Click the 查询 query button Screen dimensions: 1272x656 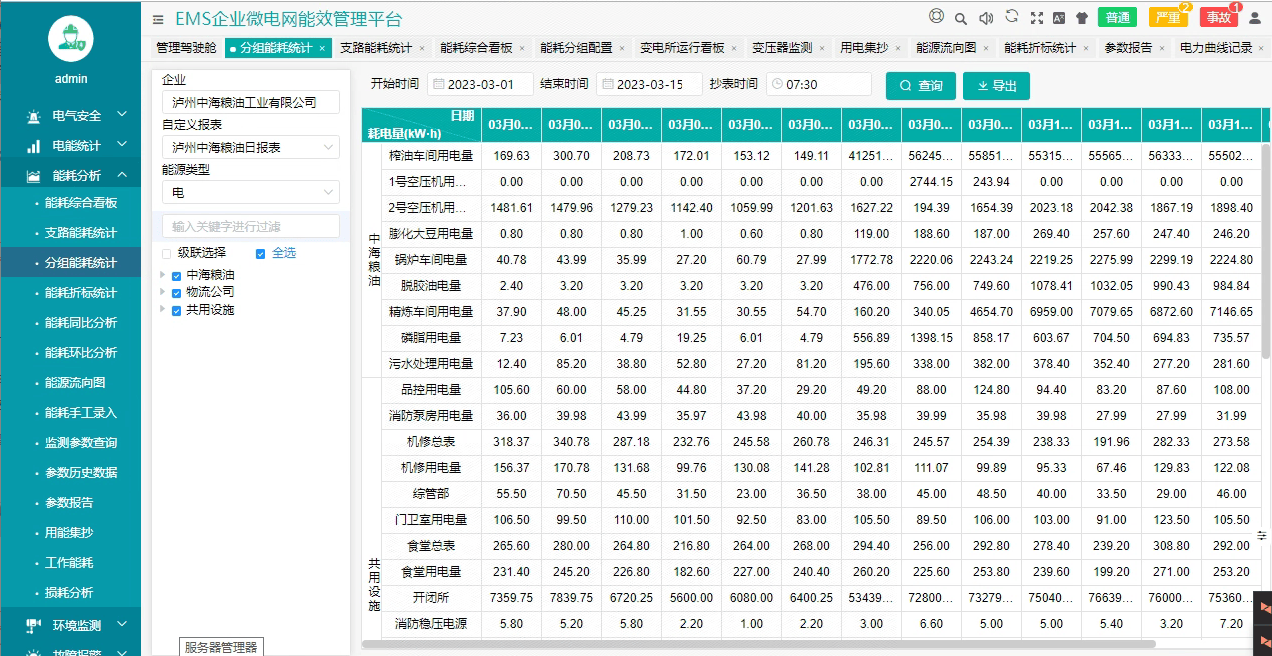click(921, 86)
